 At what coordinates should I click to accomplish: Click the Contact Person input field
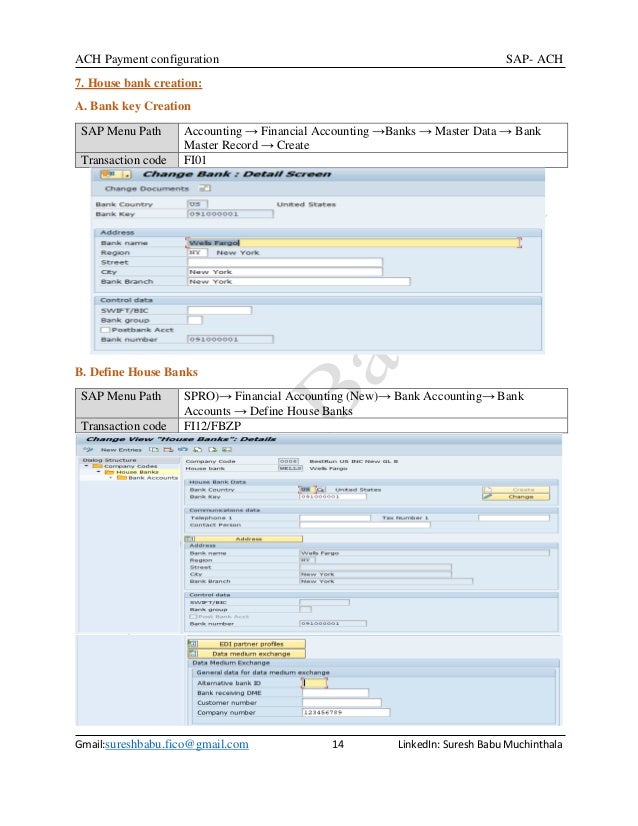(x=365, y=525)
